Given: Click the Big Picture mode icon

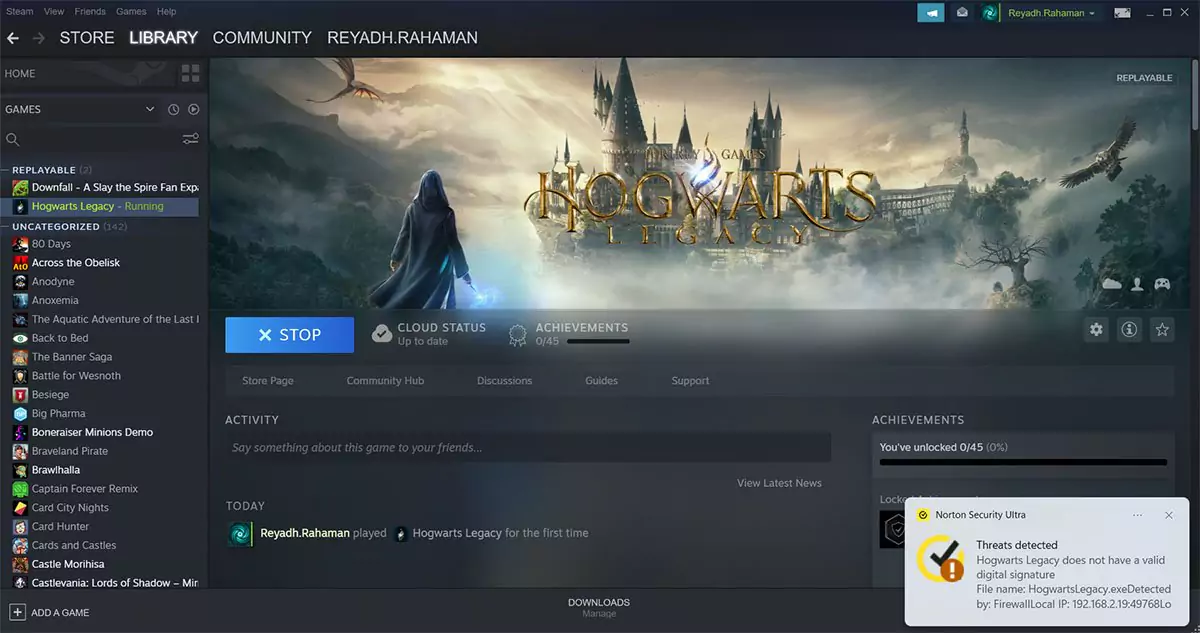Looking at the screenshot, I should click(1123, 13).
